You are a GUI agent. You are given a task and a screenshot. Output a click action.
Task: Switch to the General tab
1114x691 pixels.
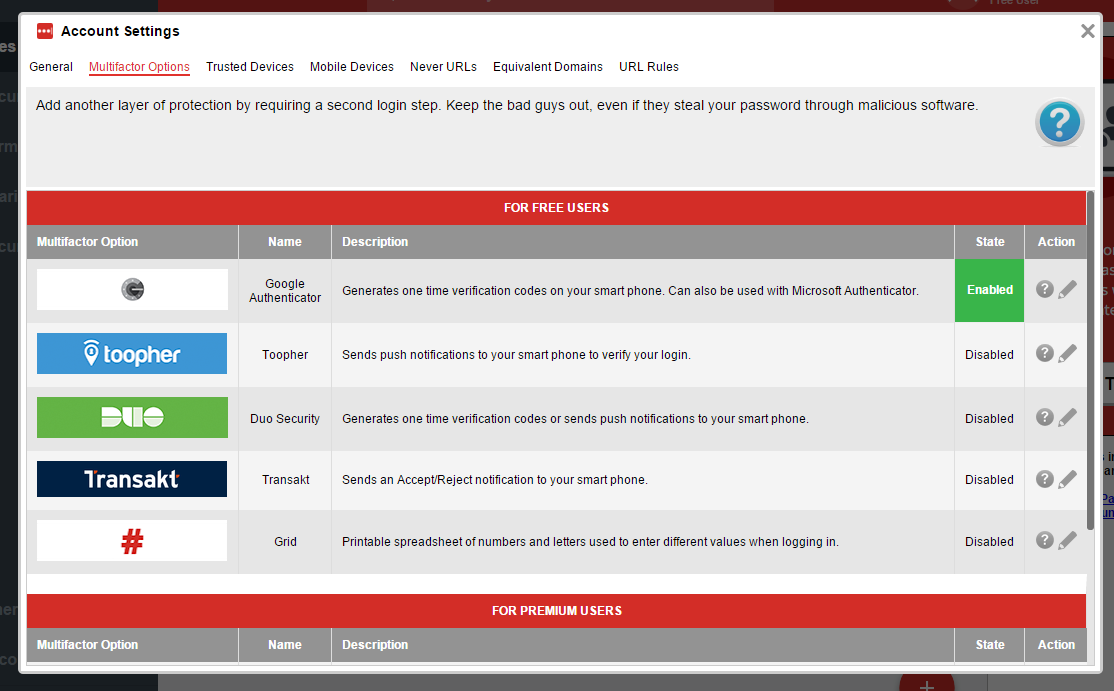(50, 67)
